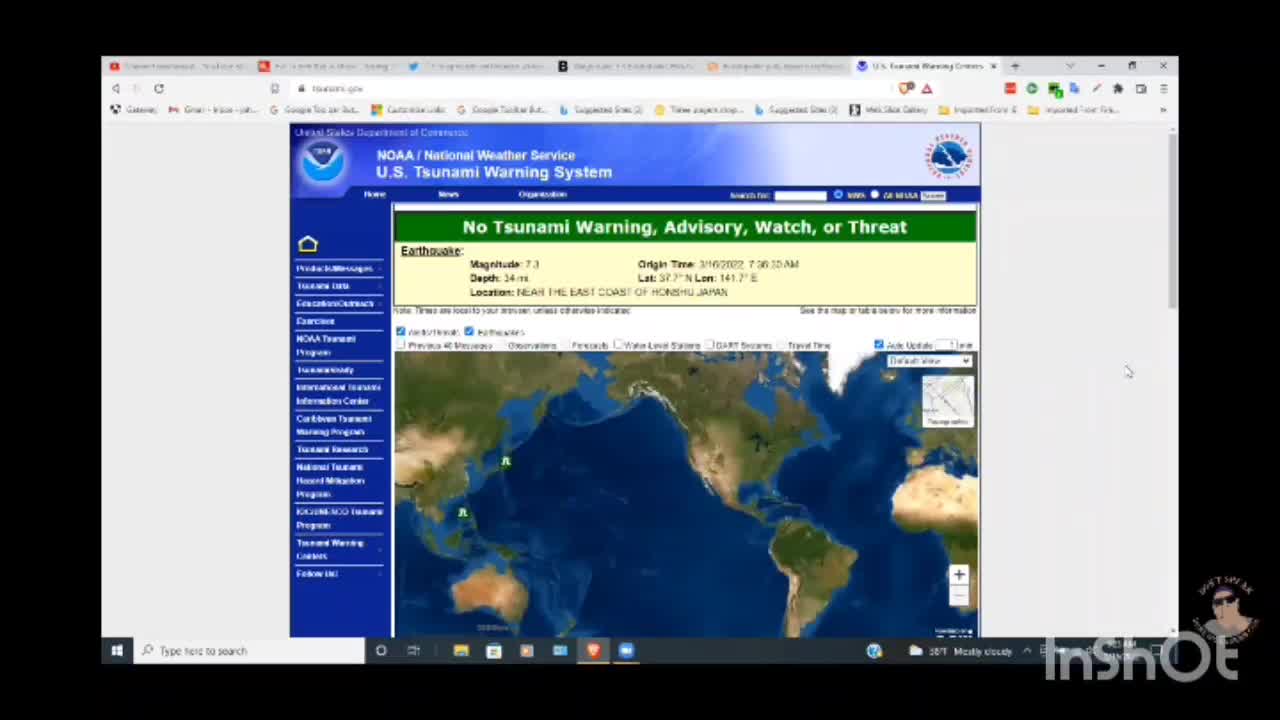1280x720 pixels.
Task: Click the Windows Start button
Action: [x=117, y=651]
